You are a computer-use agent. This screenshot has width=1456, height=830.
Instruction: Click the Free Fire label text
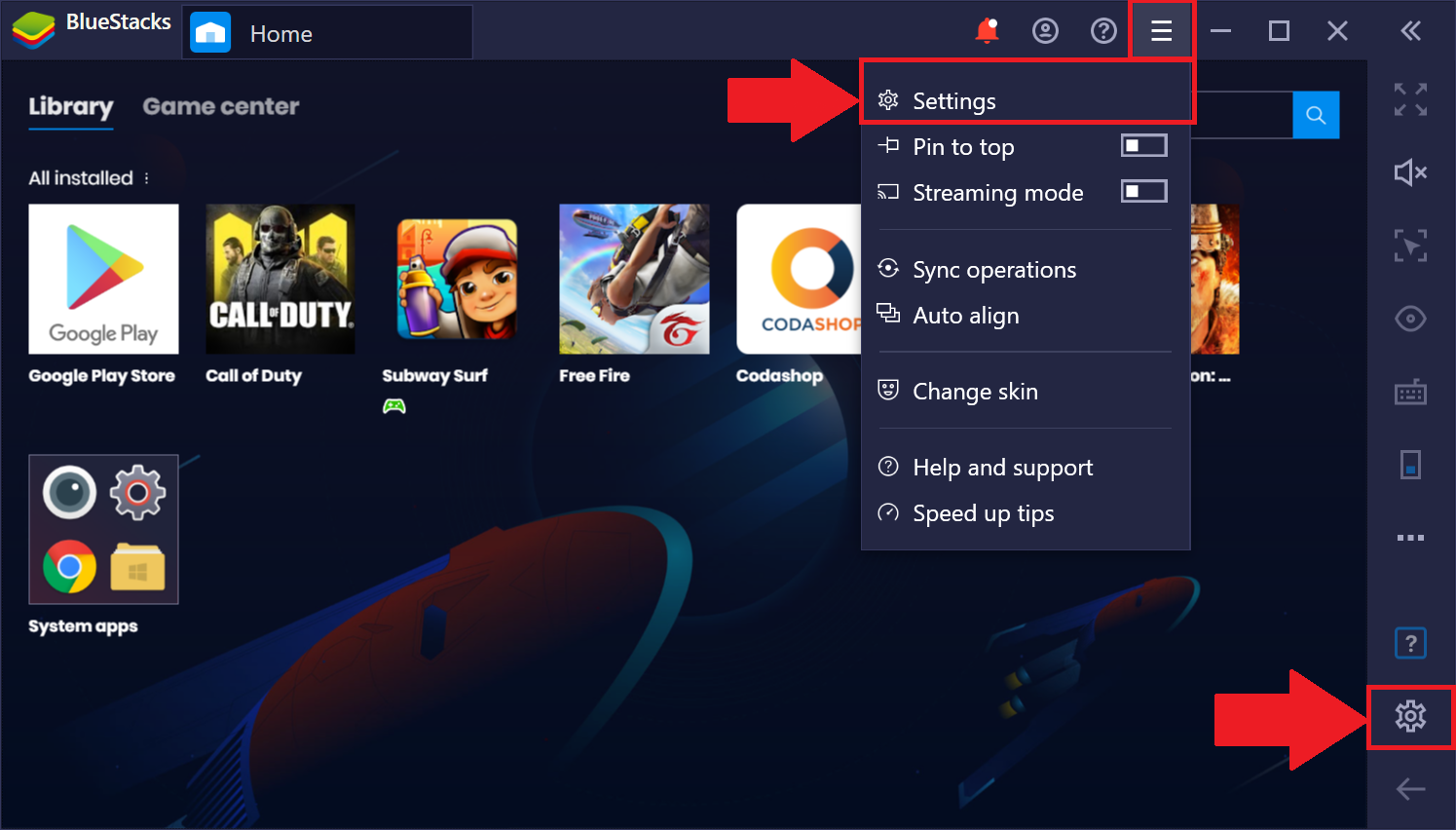tap(595, 376)
